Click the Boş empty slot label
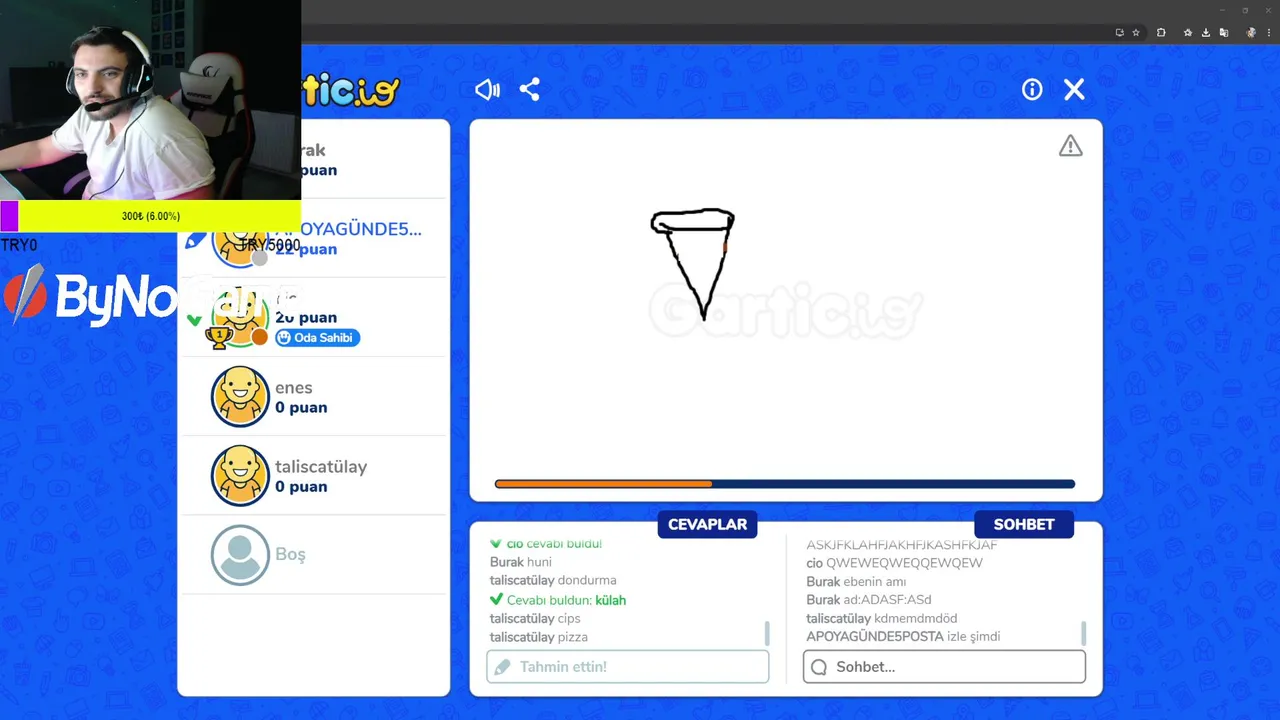Screen dimensions: 1280x720 pos(290,554)
